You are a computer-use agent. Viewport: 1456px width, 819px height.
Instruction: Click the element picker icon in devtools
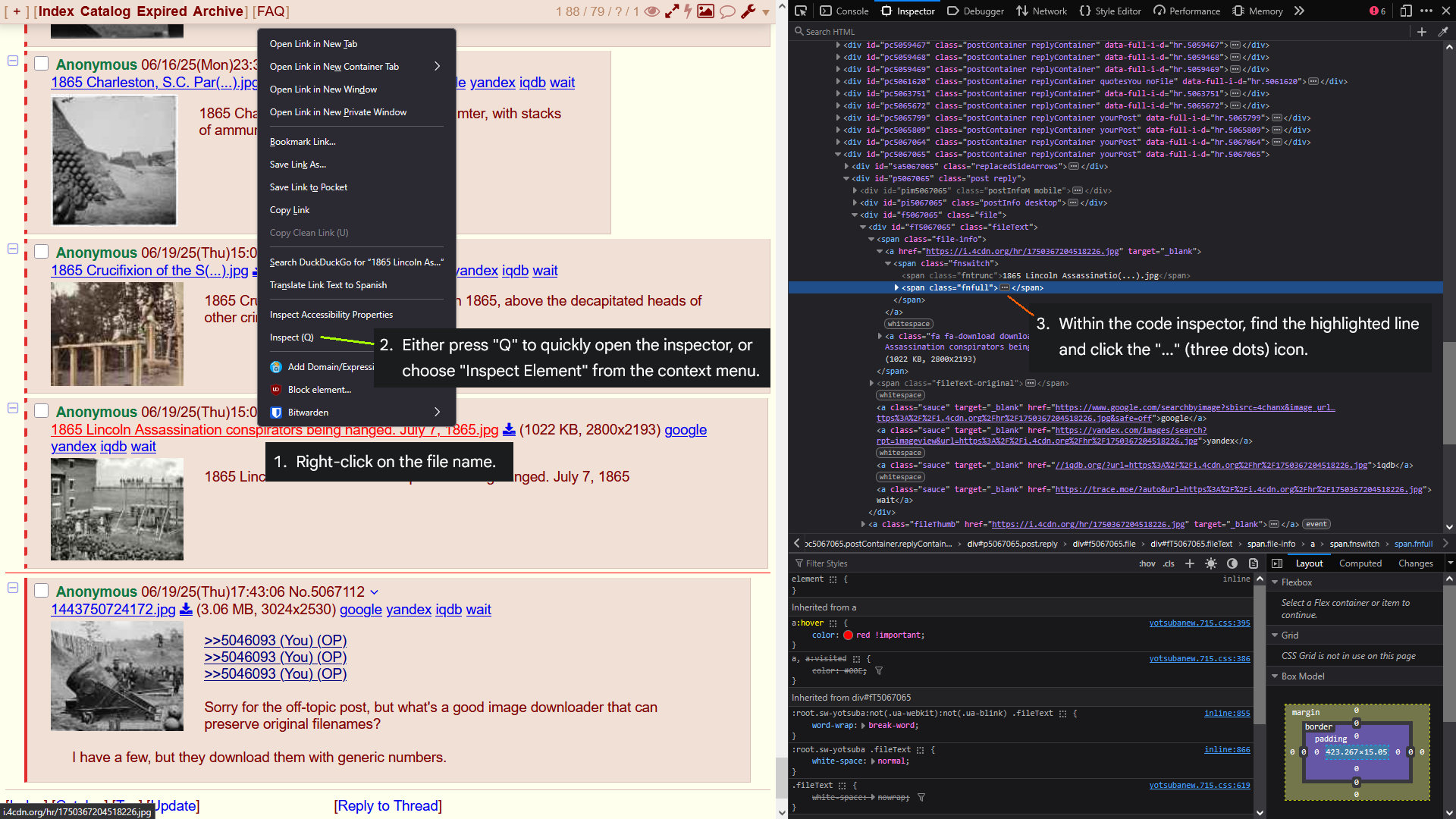point(801,11)
